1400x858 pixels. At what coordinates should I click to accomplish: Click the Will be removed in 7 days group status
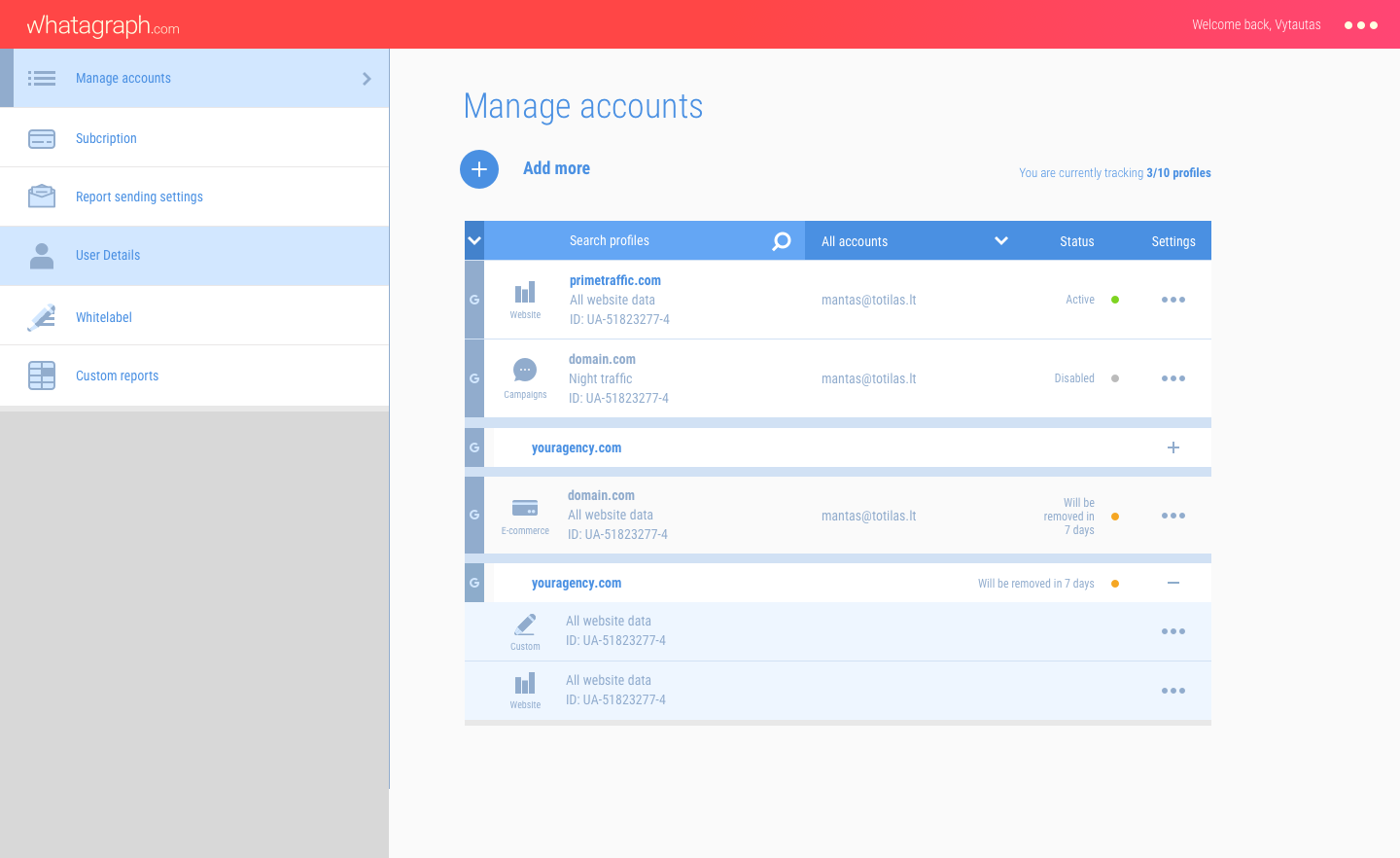tap(1036, 584)
